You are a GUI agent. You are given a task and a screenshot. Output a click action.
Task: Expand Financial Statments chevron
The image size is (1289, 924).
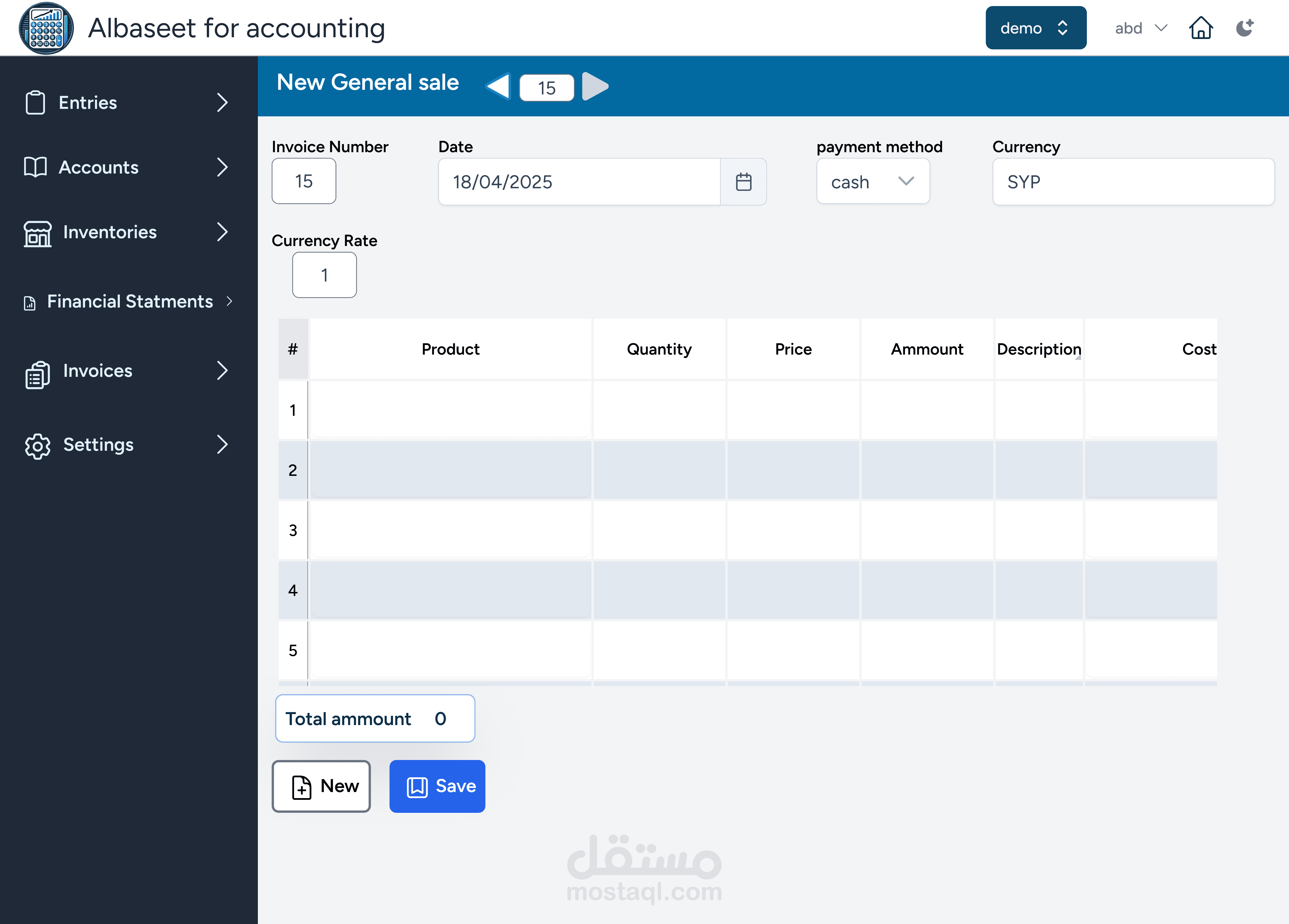click(230, 301)
